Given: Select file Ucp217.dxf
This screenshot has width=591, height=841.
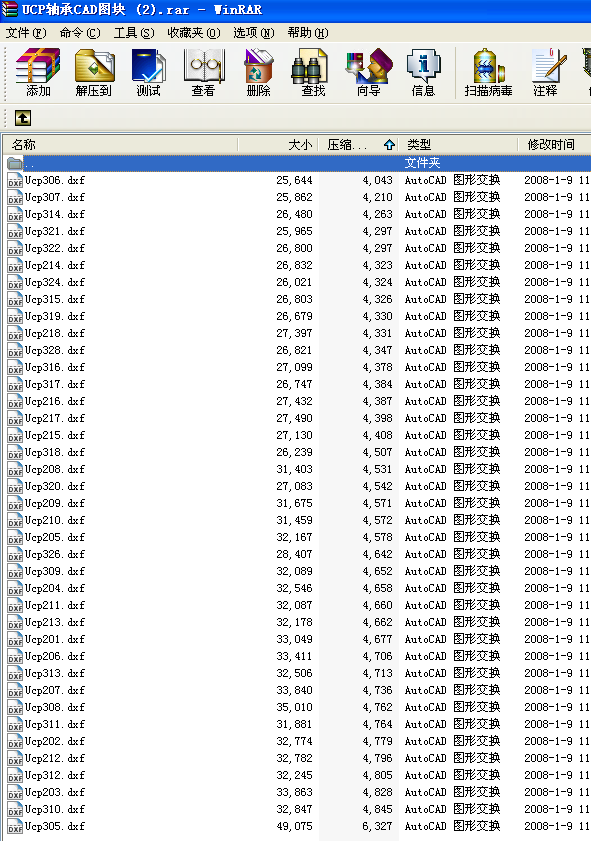Looking at the screenshot, I should pos(55,418).
